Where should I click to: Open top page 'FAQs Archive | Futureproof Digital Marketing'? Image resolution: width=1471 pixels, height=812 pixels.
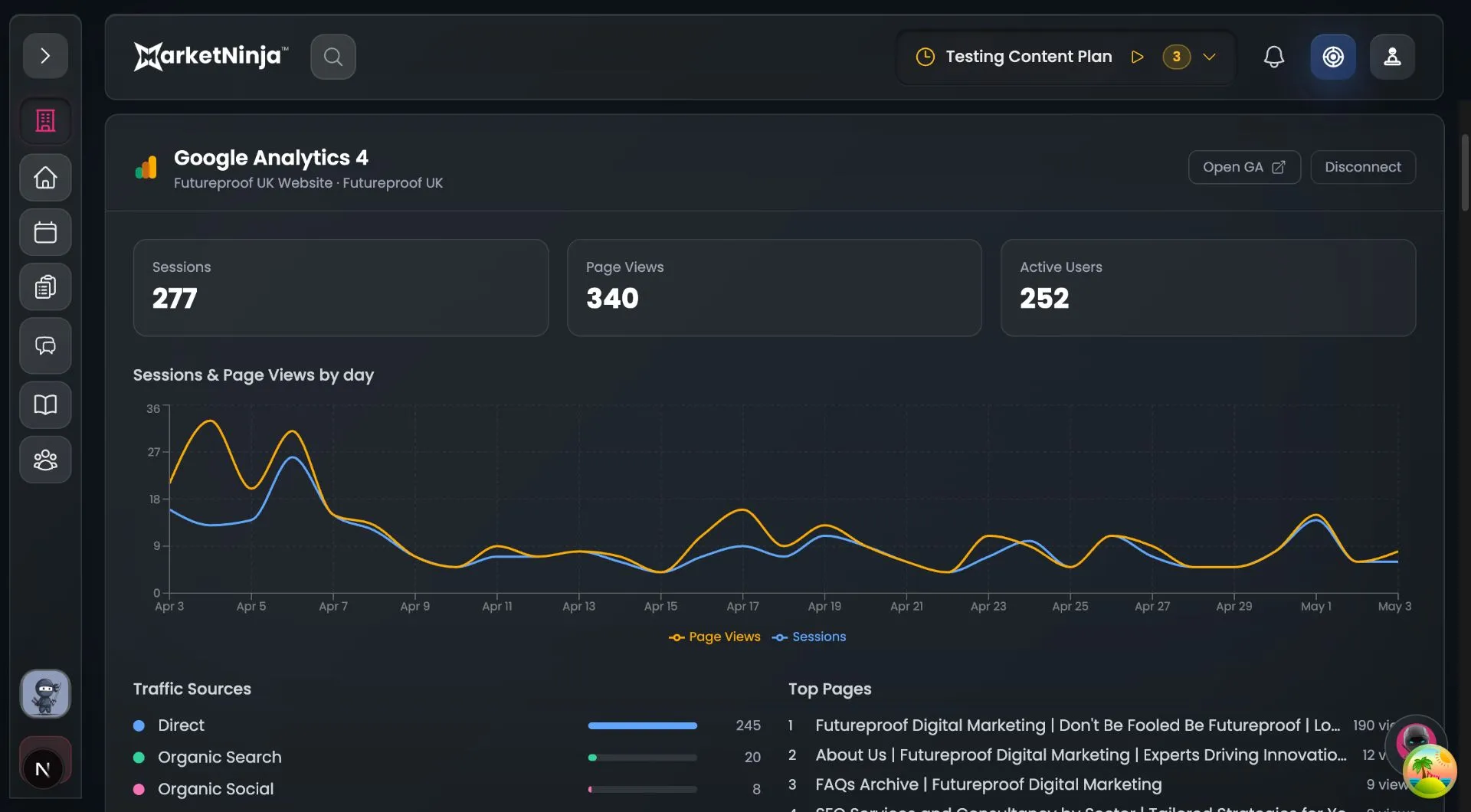point(988,784)
